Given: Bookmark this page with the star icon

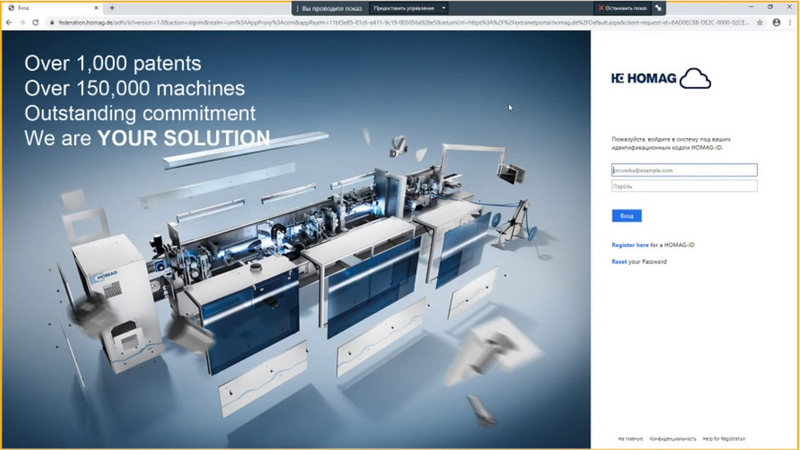Looking at the screenshot, I should coord(760,22).
